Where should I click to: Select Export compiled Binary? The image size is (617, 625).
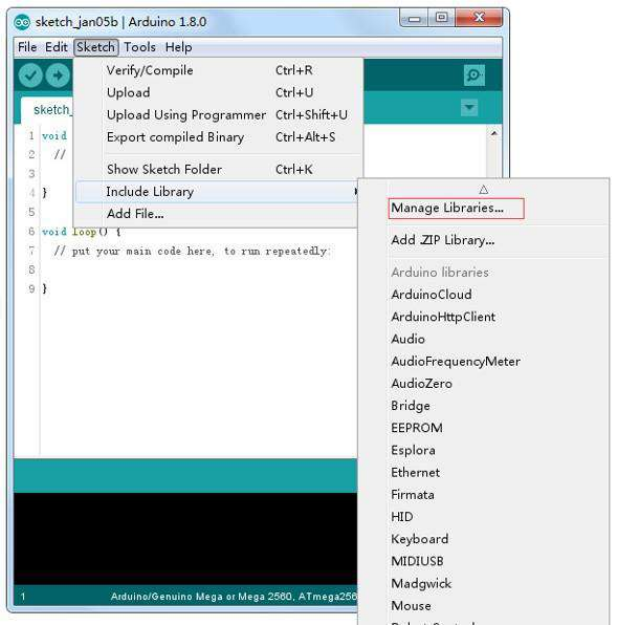pyautogui.click(x=218, y=137)
